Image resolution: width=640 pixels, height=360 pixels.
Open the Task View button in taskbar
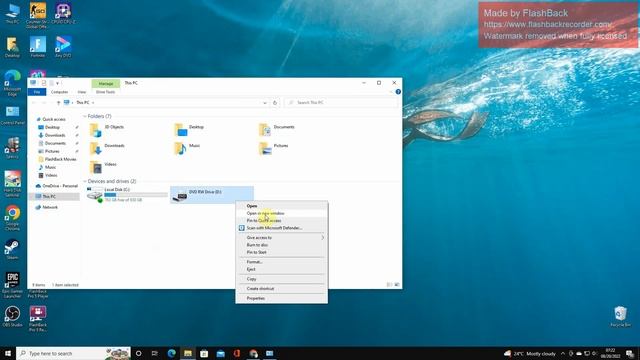pos(155,353)
